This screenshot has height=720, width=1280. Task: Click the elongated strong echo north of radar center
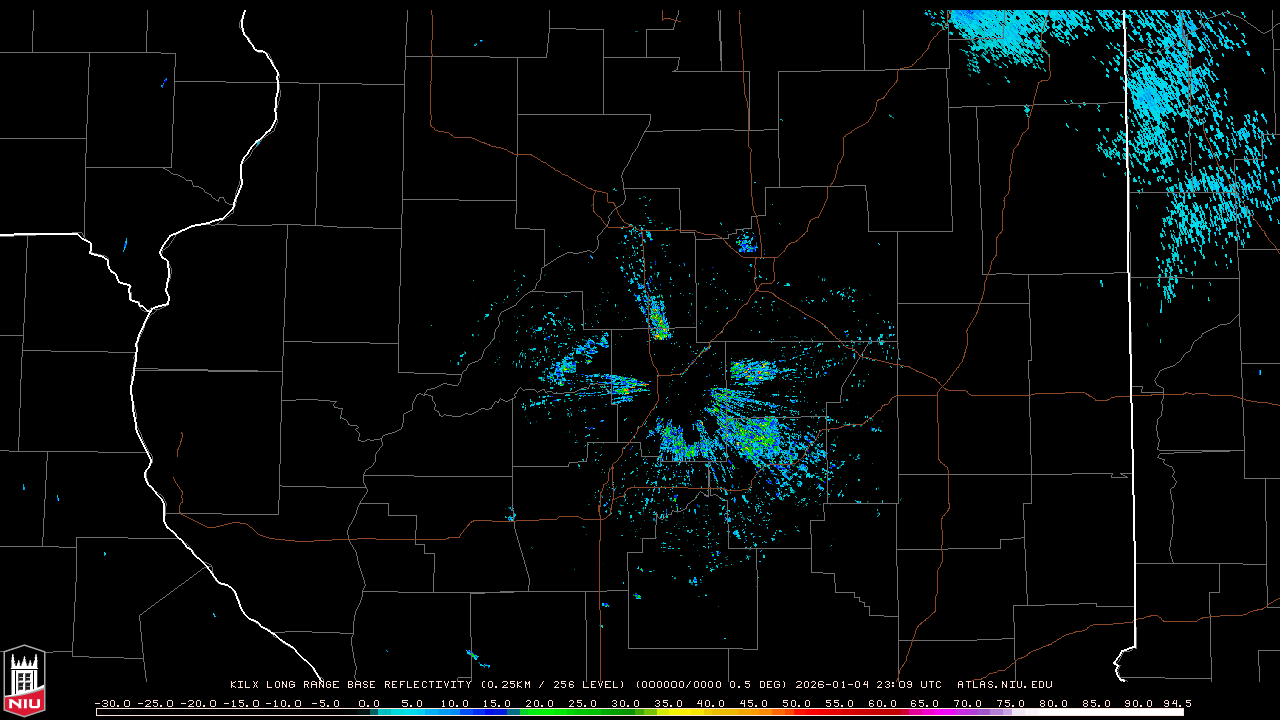(657, 320)
